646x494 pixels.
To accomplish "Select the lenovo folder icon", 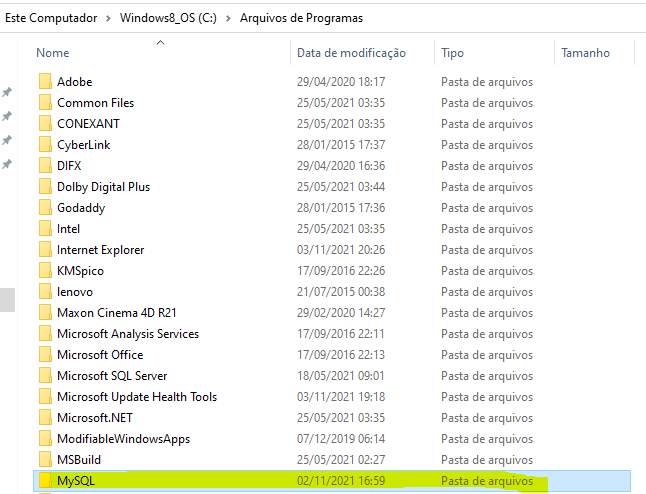I will click(45, 292).
